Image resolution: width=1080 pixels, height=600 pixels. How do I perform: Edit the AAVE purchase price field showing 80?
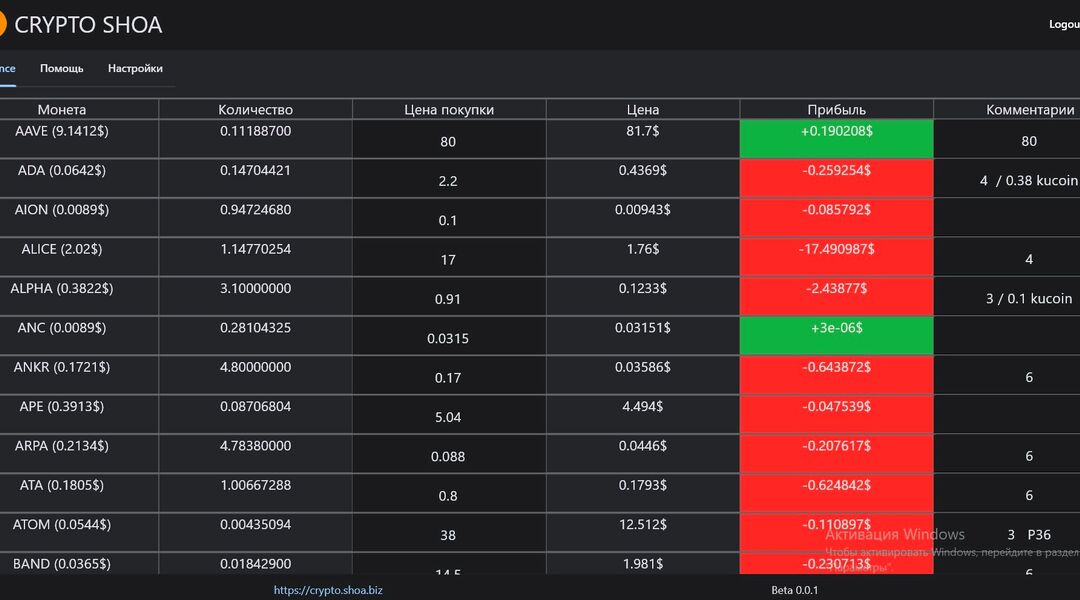448,141
